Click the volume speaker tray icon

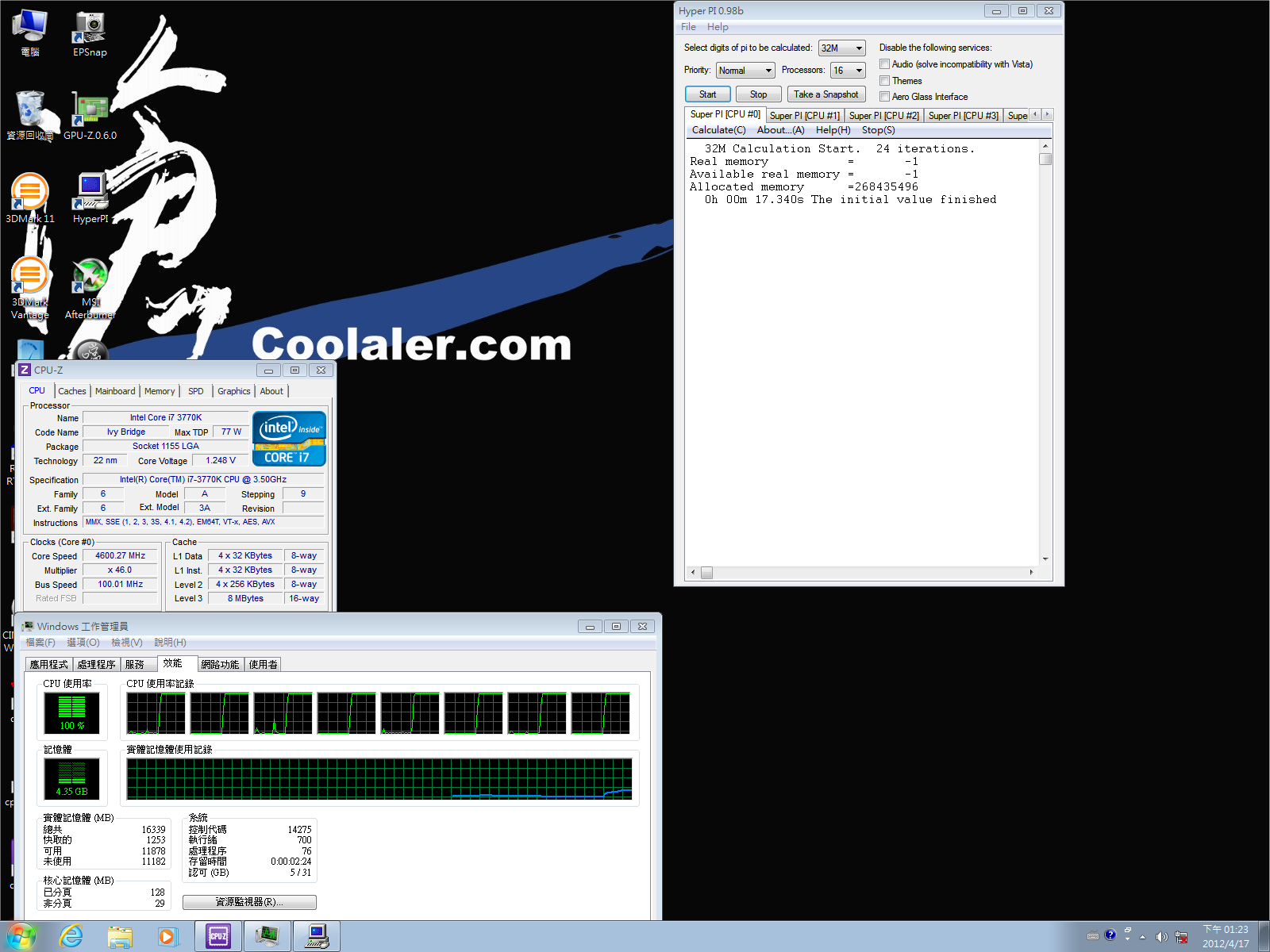tap(1162, 937)
